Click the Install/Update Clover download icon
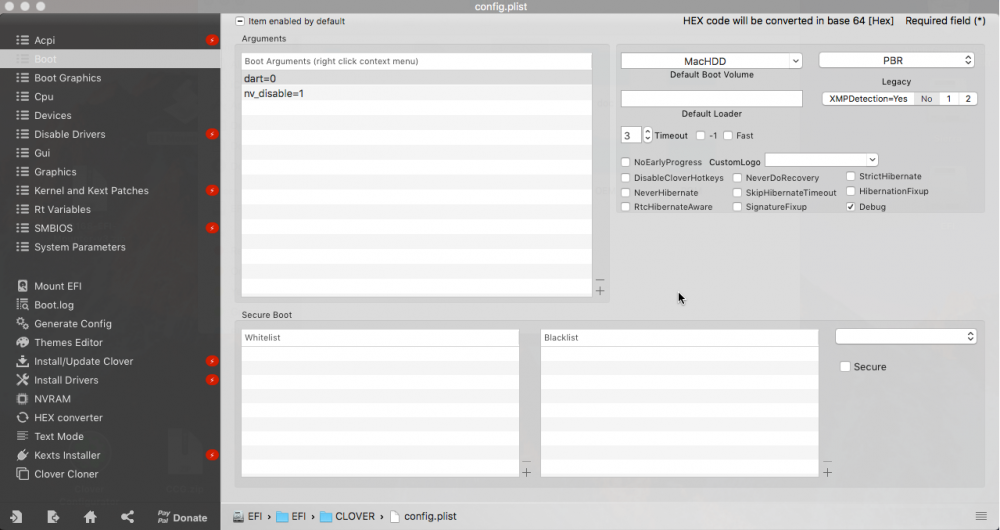This screenshot has height=530, width=1000. [x=22, y=361]
